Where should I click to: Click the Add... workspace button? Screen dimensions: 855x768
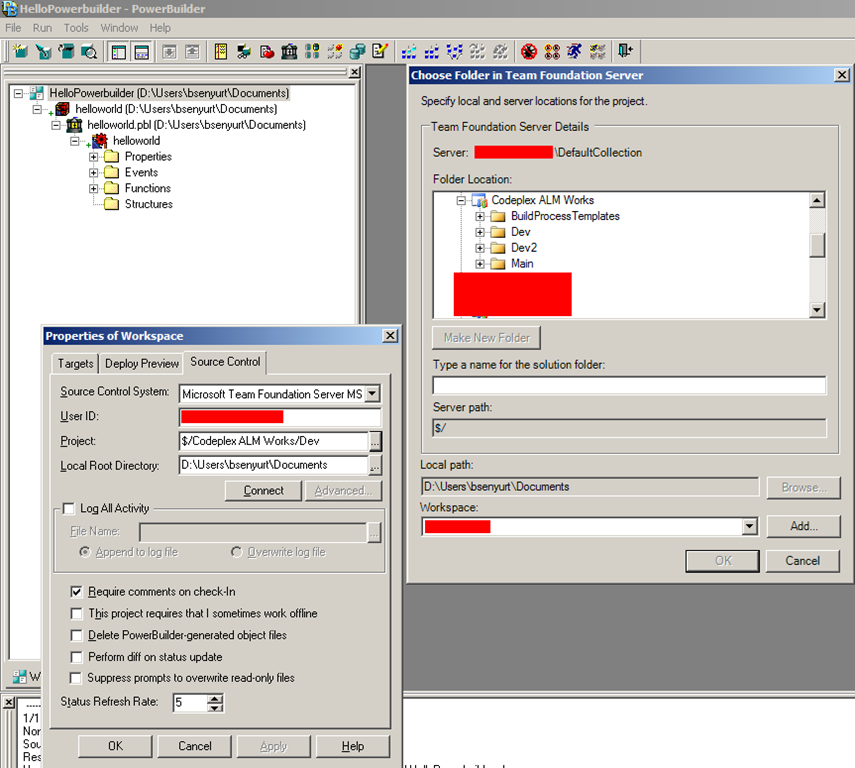point(804,526)
